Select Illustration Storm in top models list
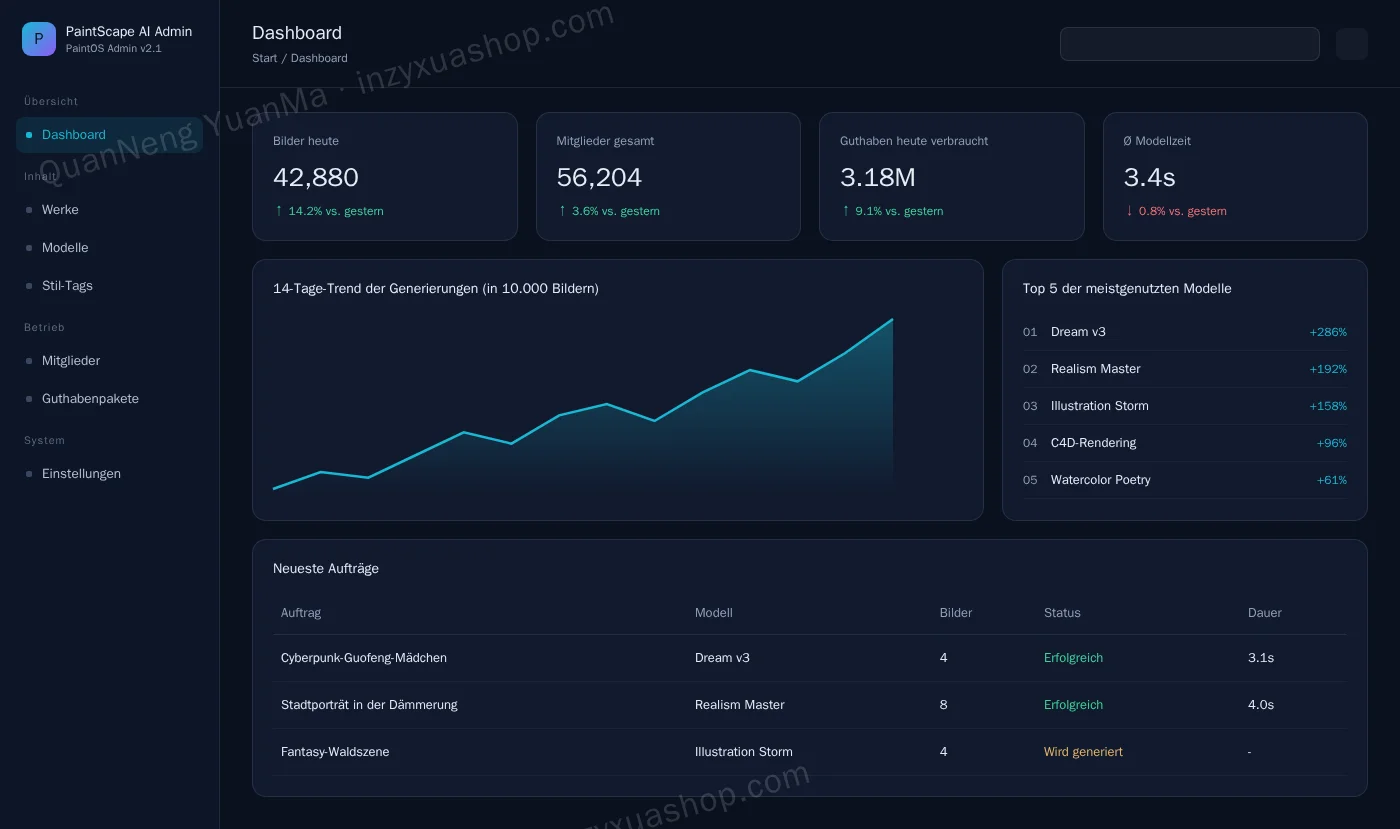This screenshot has height=829, width=1400. 1185,406
